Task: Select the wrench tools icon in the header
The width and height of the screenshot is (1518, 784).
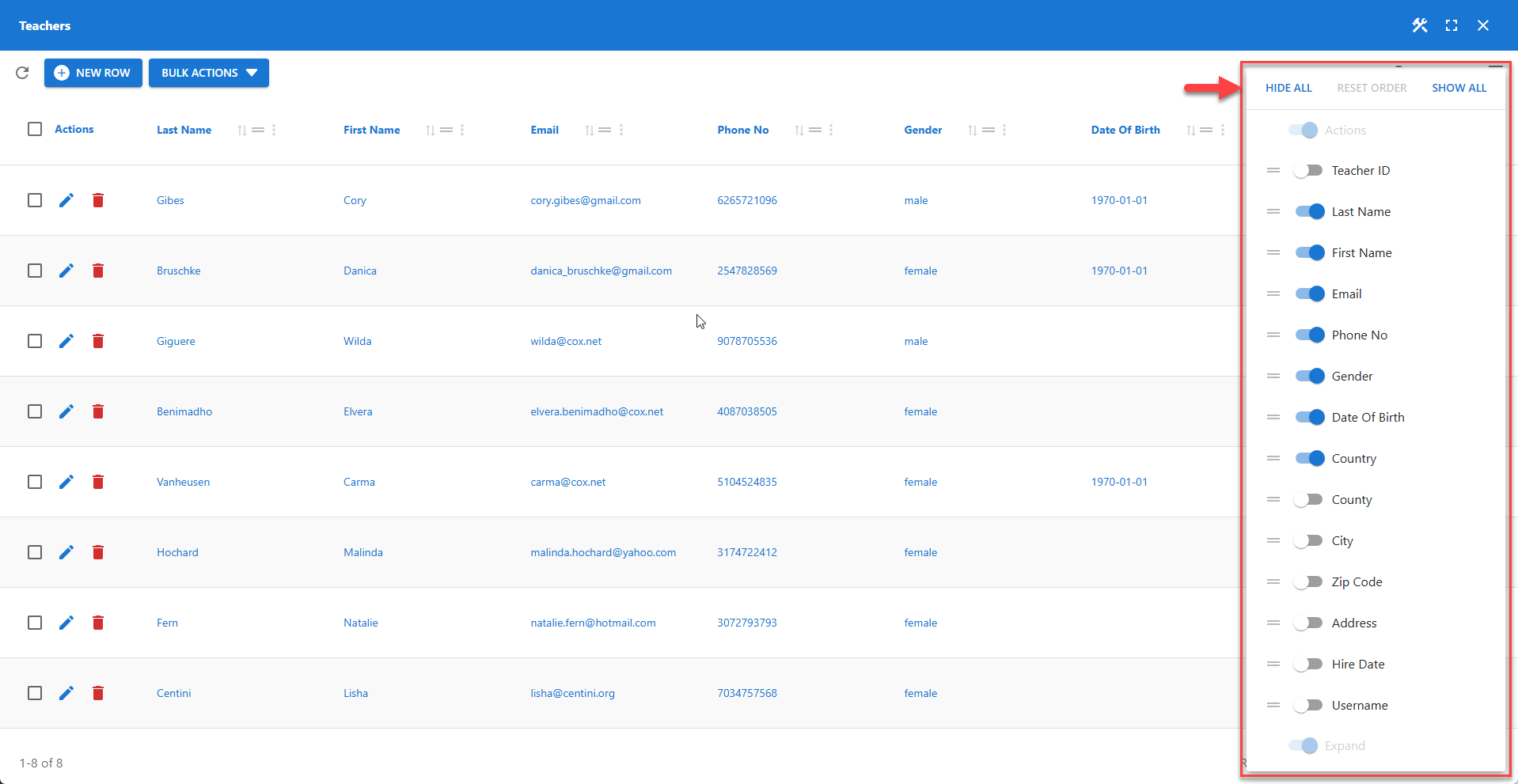Action: (x=1419, y=25)
